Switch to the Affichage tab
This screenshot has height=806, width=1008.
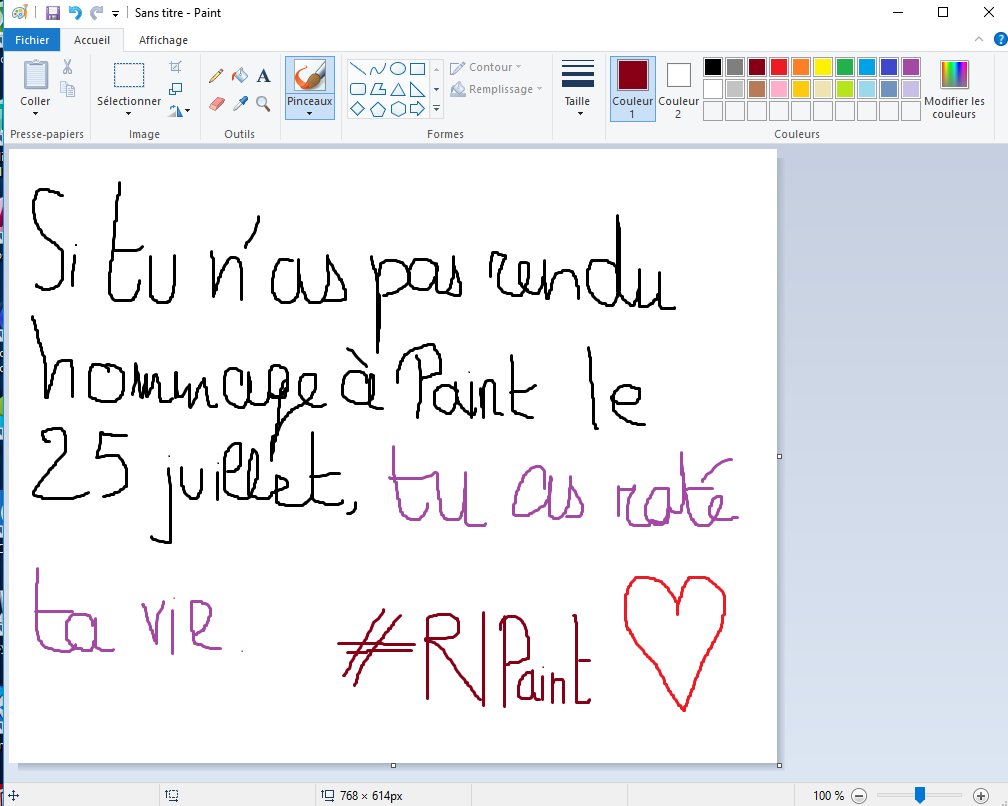163,40
